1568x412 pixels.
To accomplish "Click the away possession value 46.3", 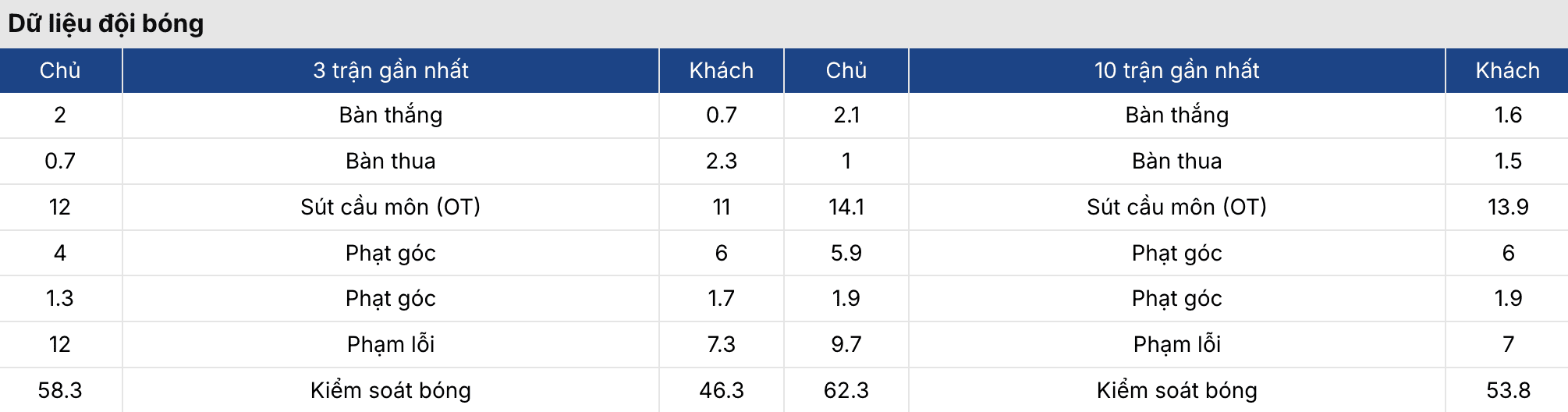I will click(721, 390).
